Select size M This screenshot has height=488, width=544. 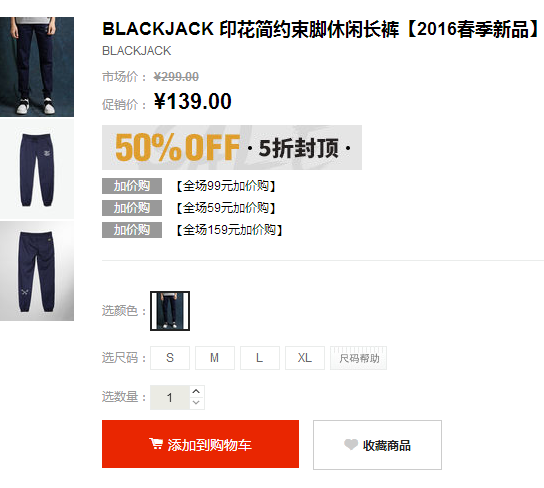(215, 358)
